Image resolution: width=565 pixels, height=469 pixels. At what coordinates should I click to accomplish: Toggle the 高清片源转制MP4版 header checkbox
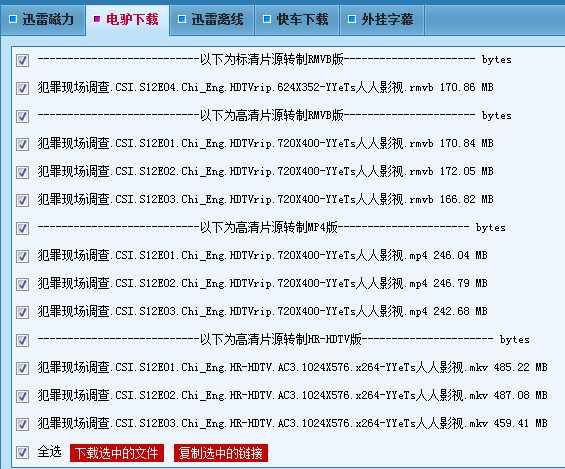click(x=22, y=228)
